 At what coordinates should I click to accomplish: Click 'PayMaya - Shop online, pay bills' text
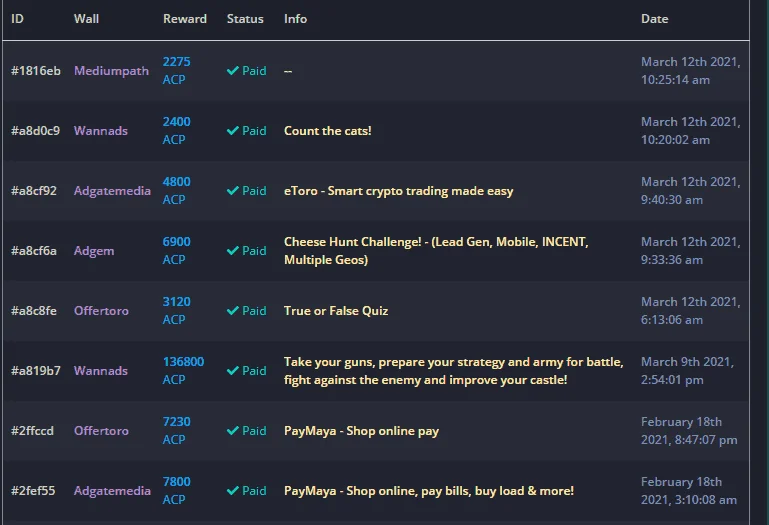pos(429,491)
